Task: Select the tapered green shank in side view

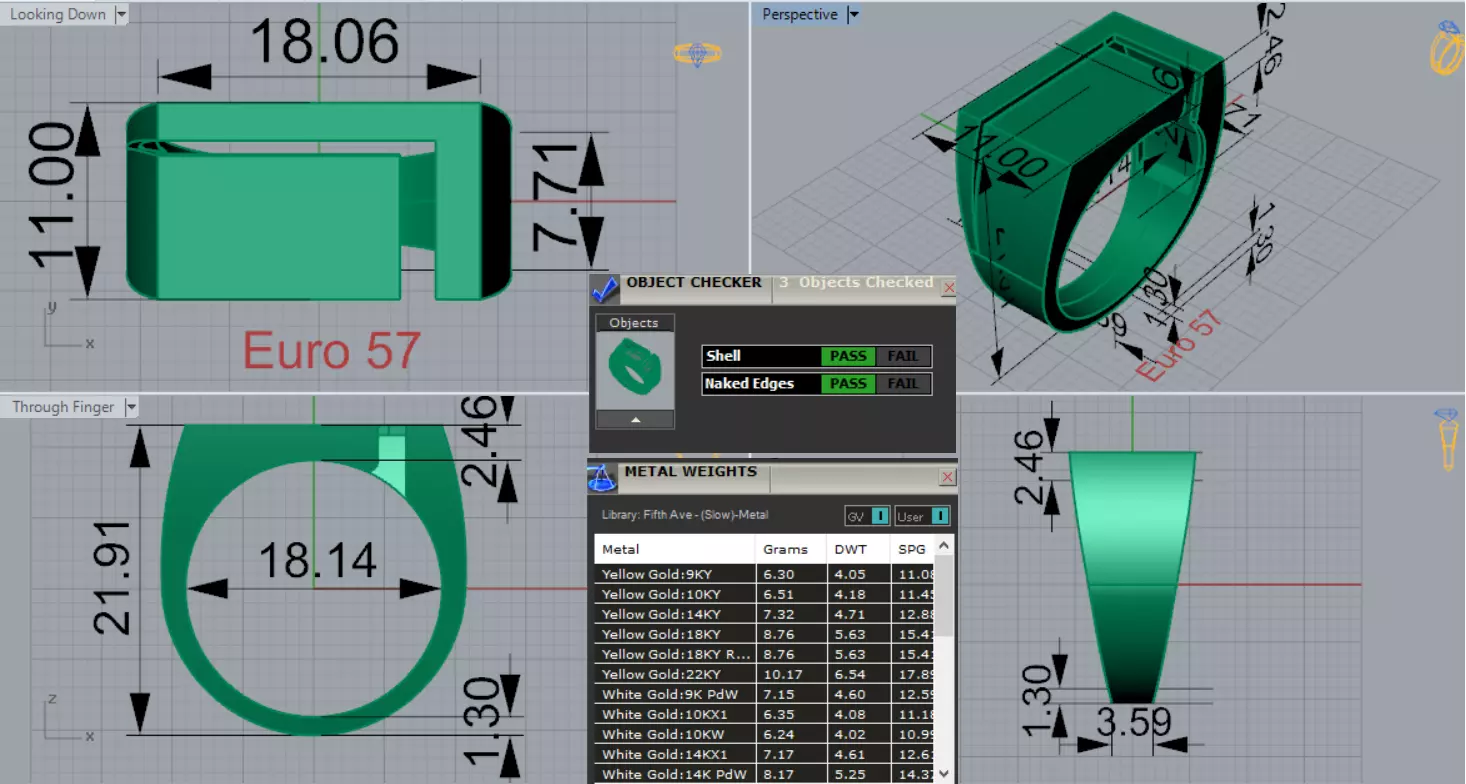Action: pos(1132,578)
